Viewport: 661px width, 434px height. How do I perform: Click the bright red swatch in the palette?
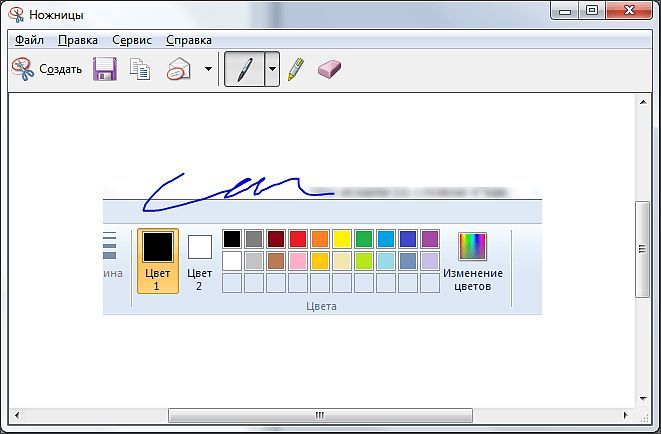[298, 239]
